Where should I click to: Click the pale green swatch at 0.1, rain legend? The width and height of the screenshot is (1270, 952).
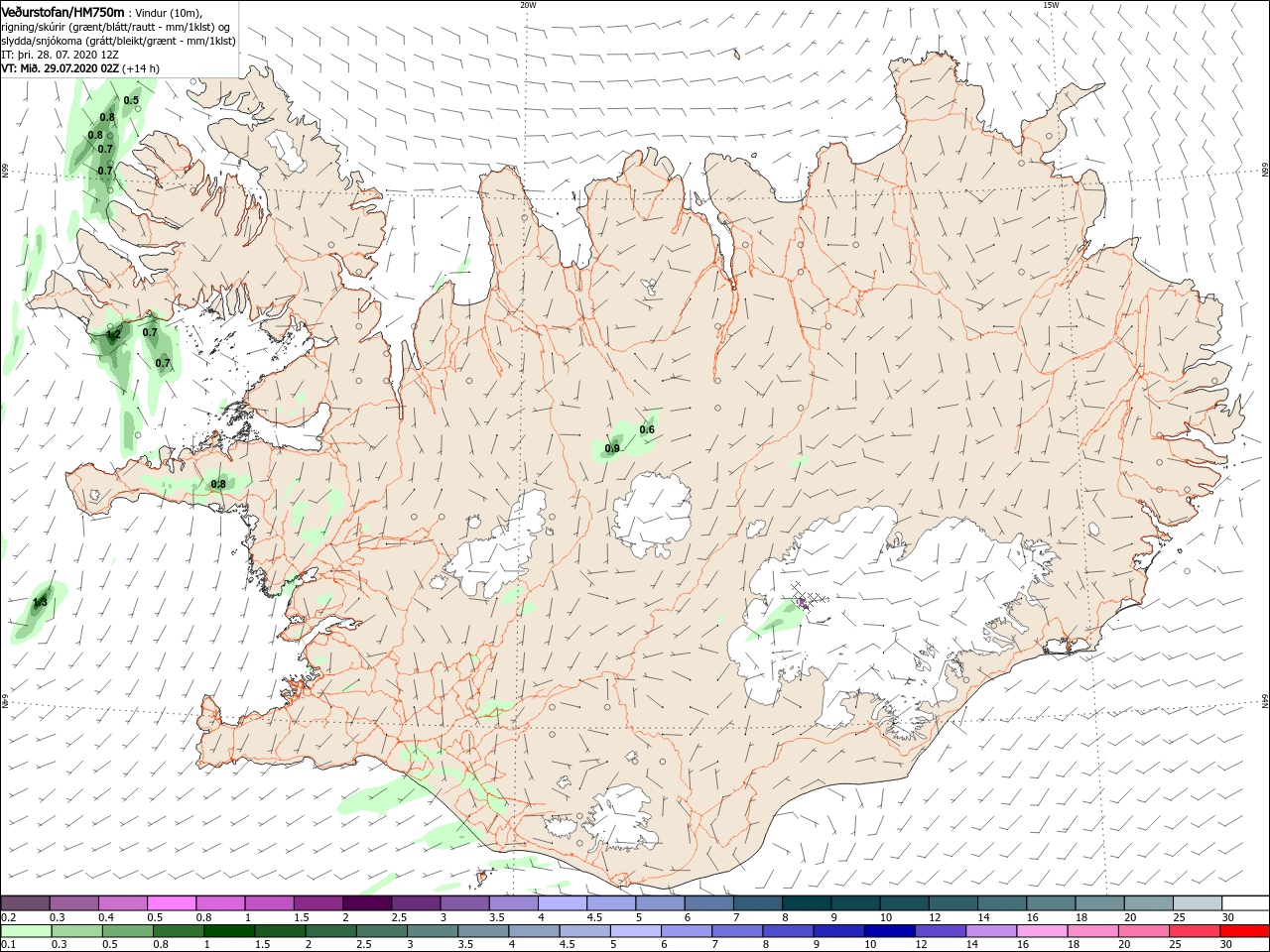tap(26, 931)
